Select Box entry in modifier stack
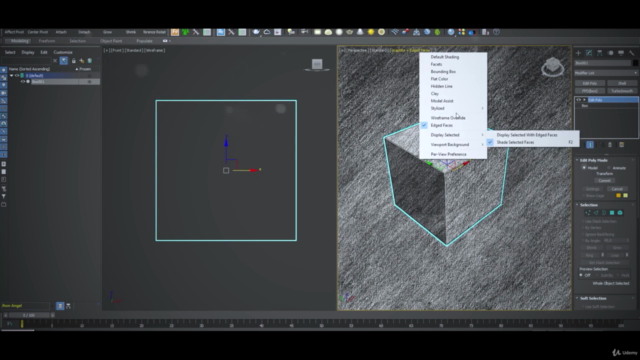This screenshot has height=360, width=640. pos(584,106)
